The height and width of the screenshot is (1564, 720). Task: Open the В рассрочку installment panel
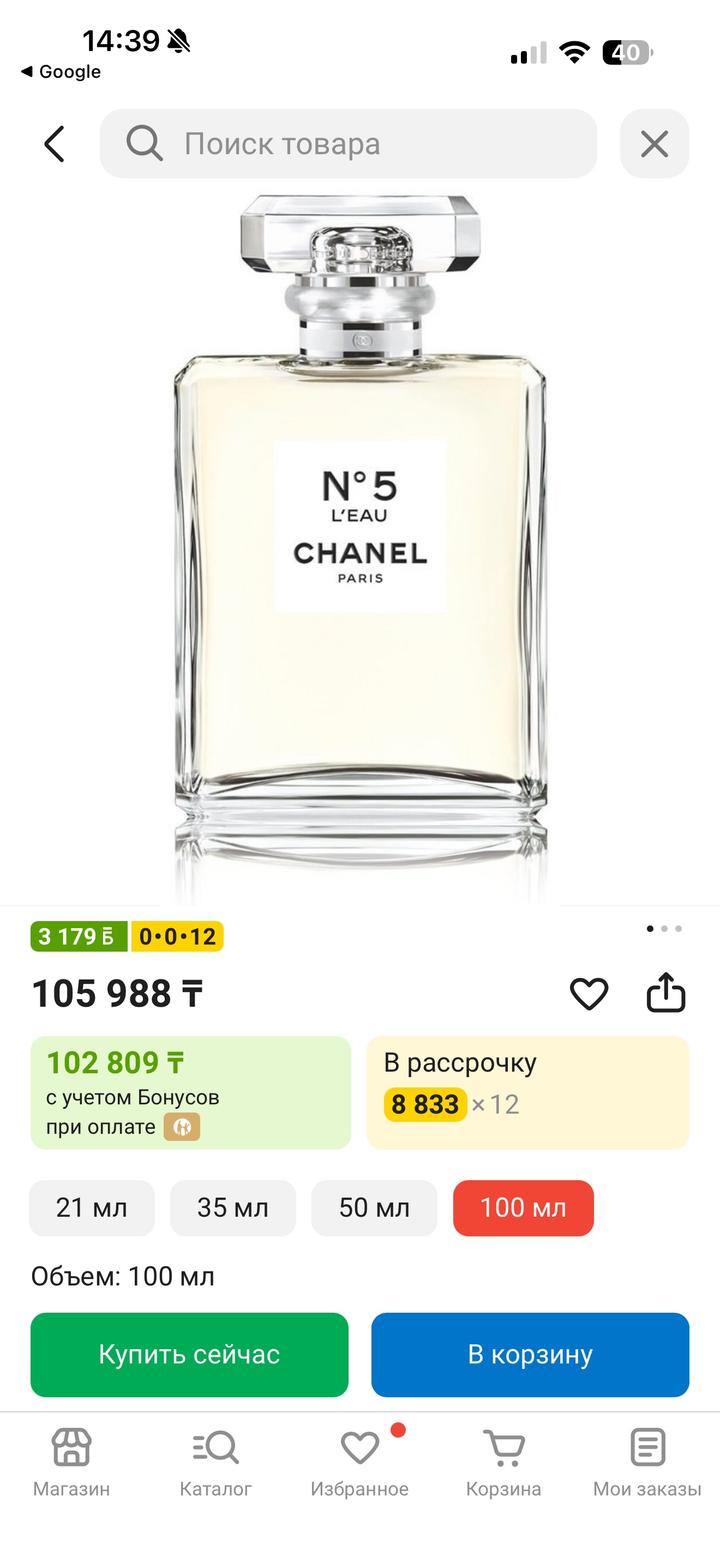527,1092
